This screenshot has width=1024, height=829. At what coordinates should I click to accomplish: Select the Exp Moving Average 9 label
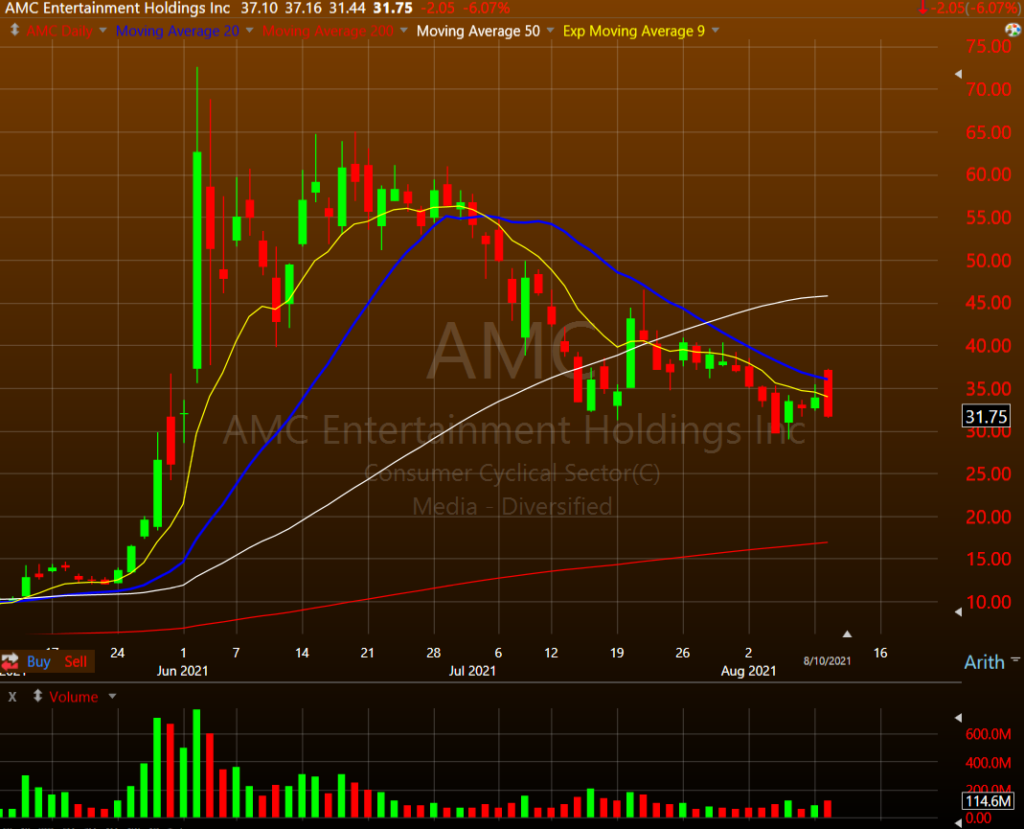[x=634, y=31]
